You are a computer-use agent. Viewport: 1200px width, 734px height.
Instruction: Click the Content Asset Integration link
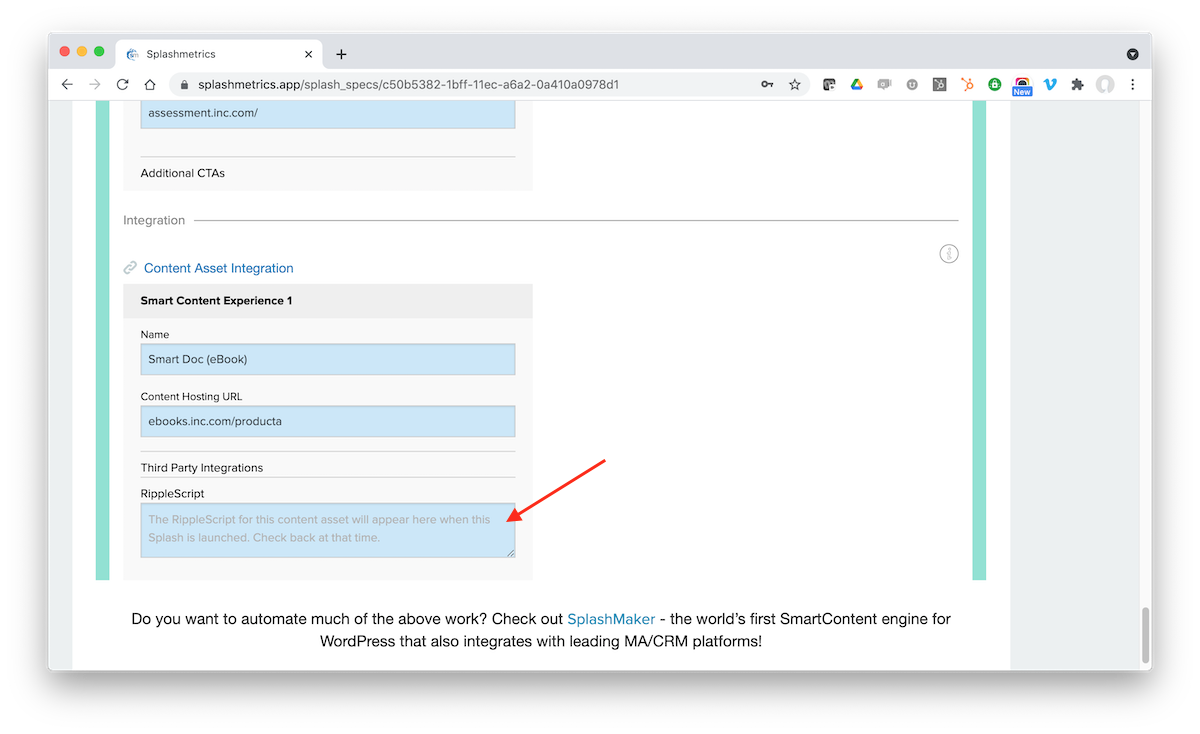tap(219, 268)
